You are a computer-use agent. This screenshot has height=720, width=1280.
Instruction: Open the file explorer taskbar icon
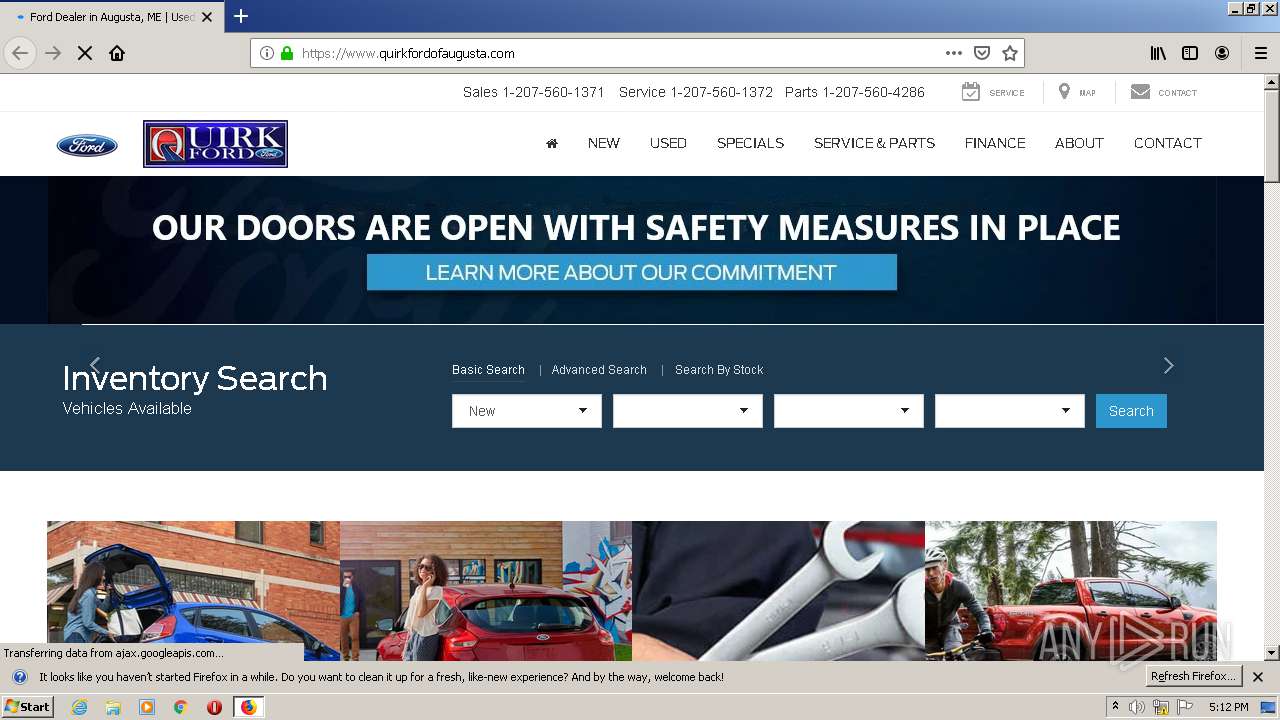coord(113,707)
